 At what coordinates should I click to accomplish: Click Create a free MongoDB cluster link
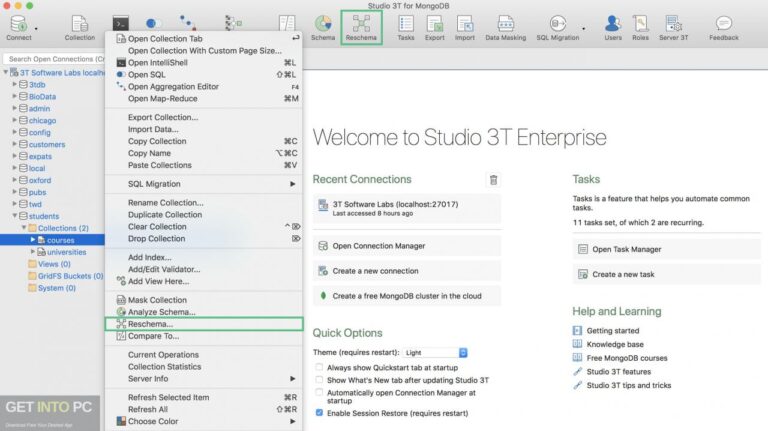click(407, 296)
